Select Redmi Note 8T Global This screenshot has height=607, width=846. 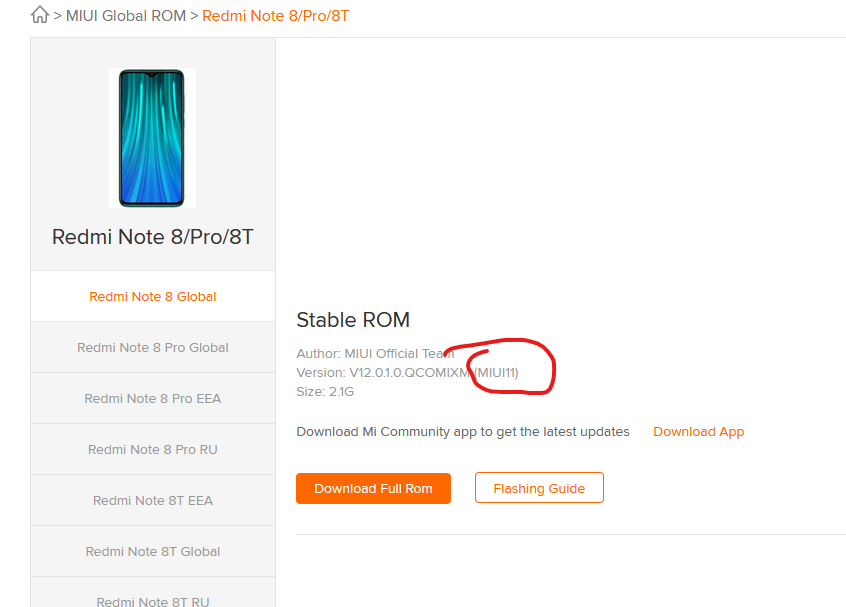(x=153, y=551)
